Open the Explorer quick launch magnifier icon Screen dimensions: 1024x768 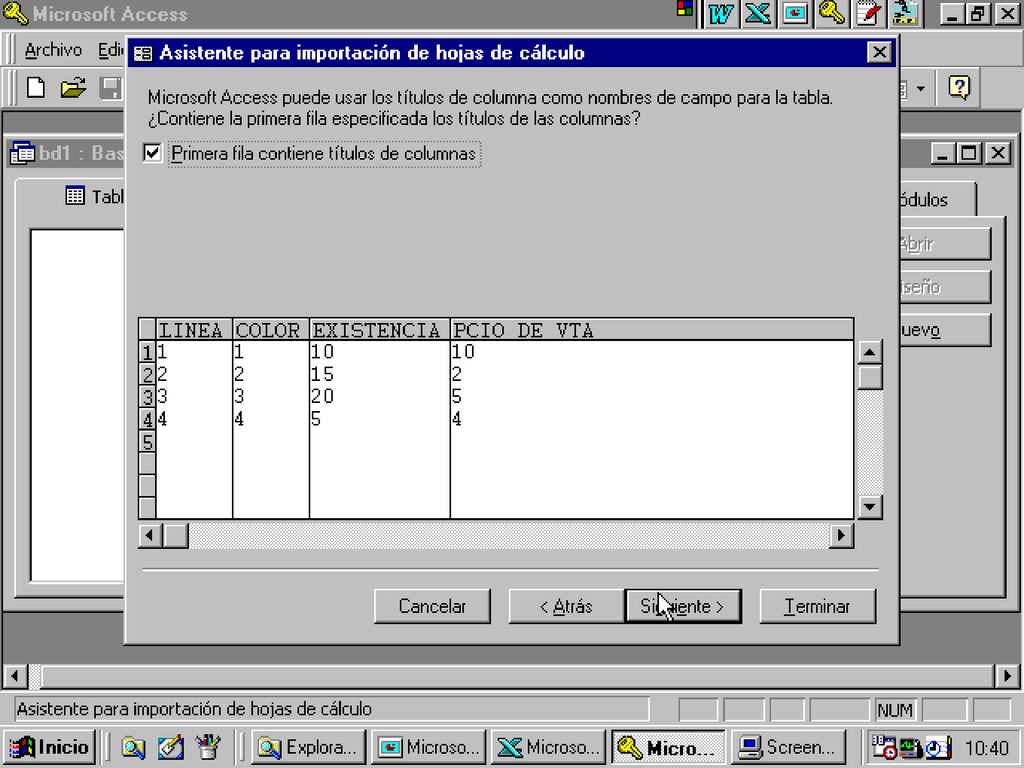coord(133,748)
